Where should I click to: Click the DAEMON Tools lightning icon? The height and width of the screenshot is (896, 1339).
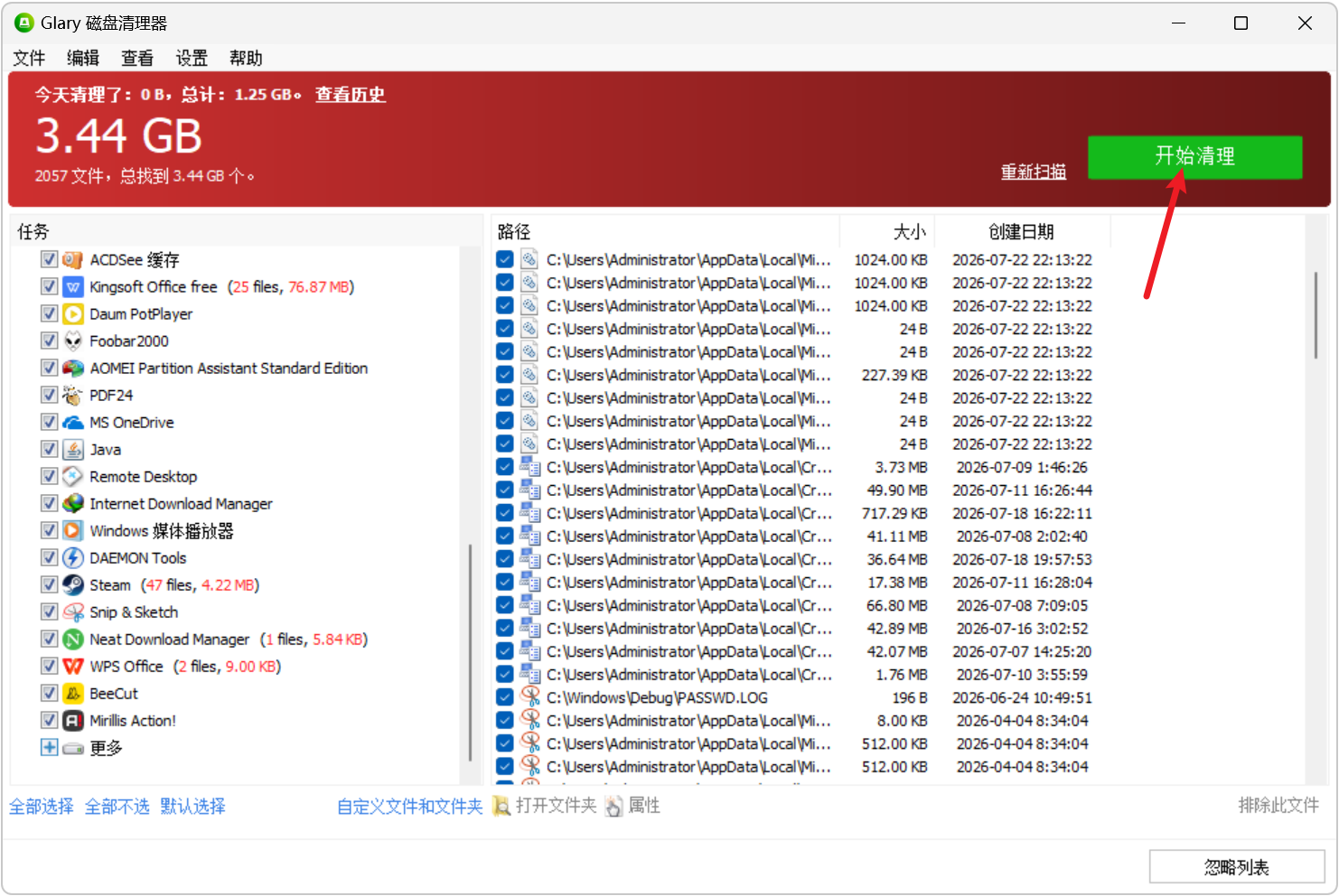point(73,558)
